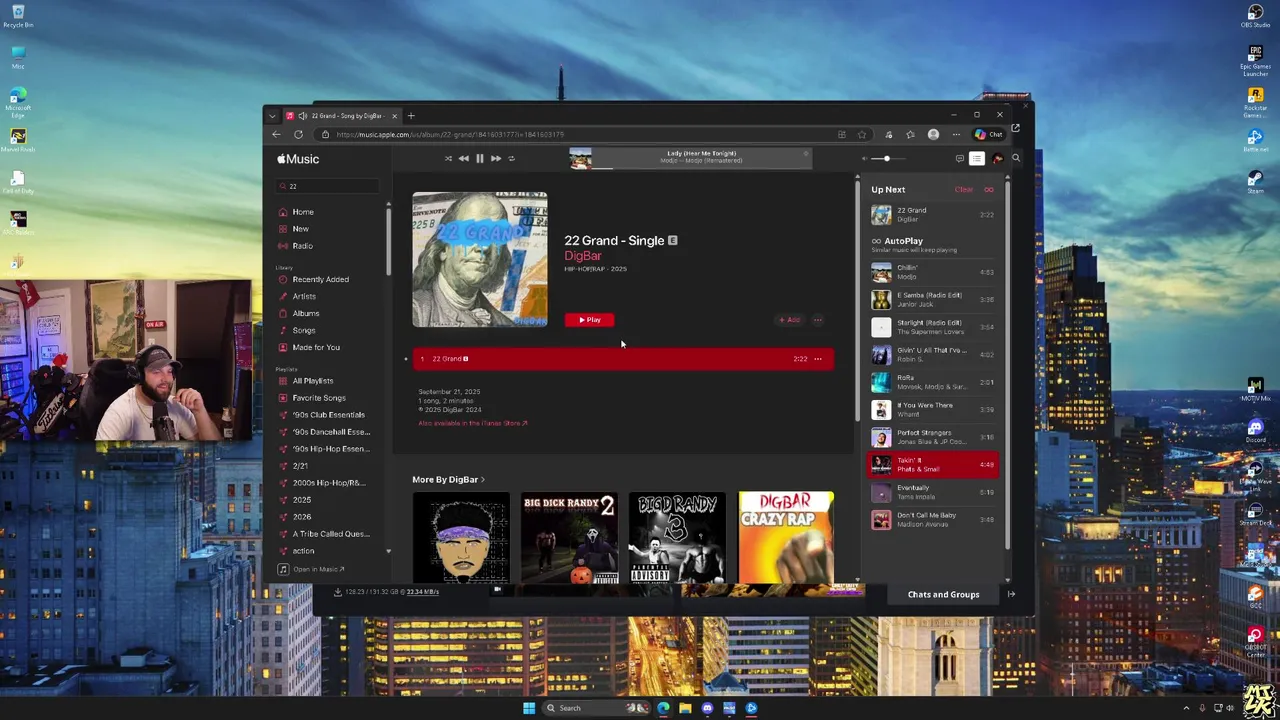Play If You Were There by Wham!
The height and width of the screenshot is (720, 1280).
click(933, 409)
